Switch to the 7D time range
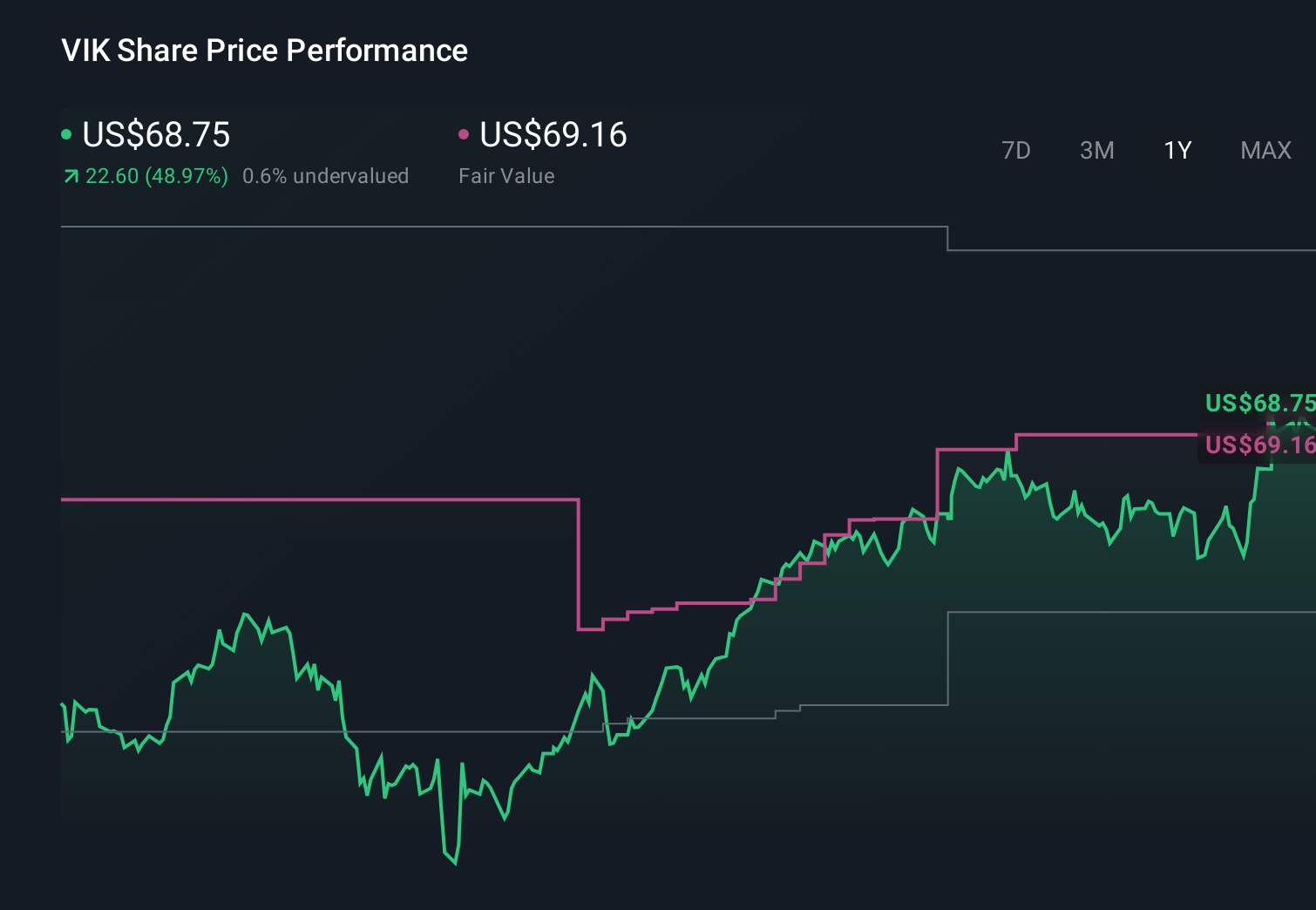 coord(1016,150)
